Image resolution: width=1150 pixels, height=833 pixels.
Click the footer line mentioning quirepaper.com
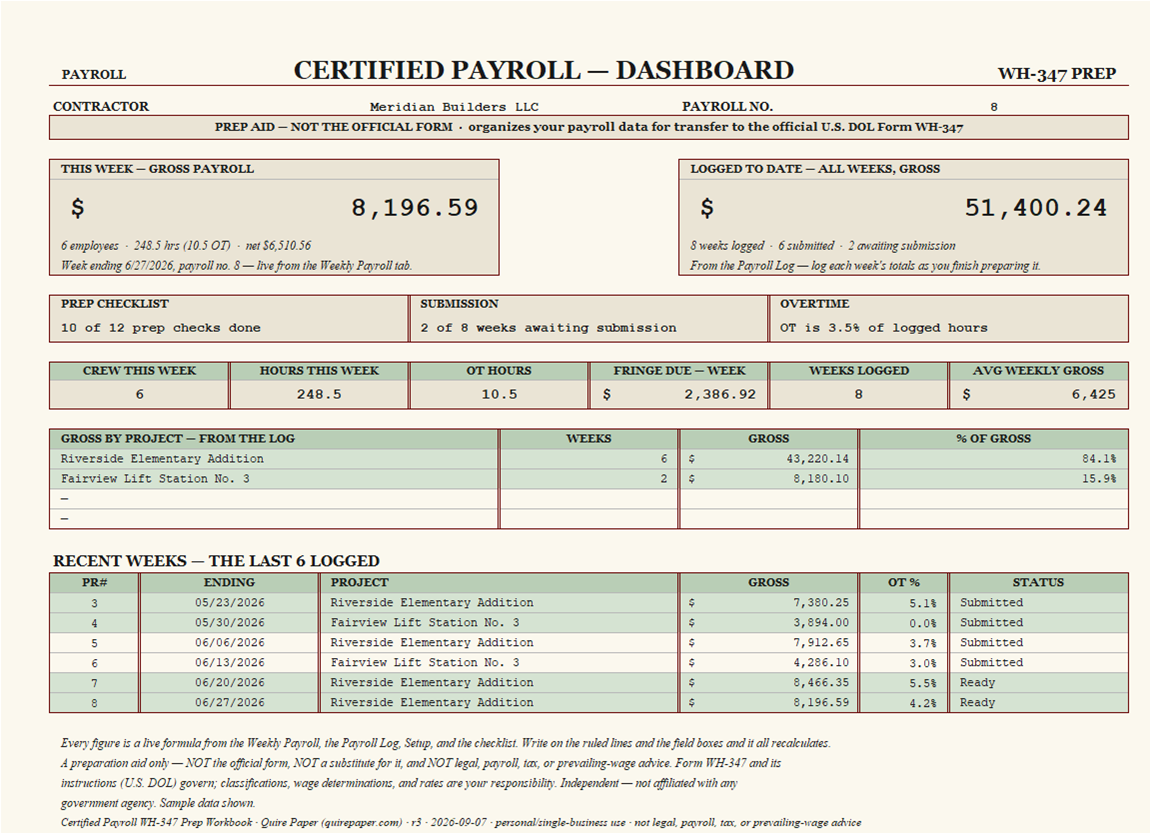pyautogui.click(x=461, y=823)
